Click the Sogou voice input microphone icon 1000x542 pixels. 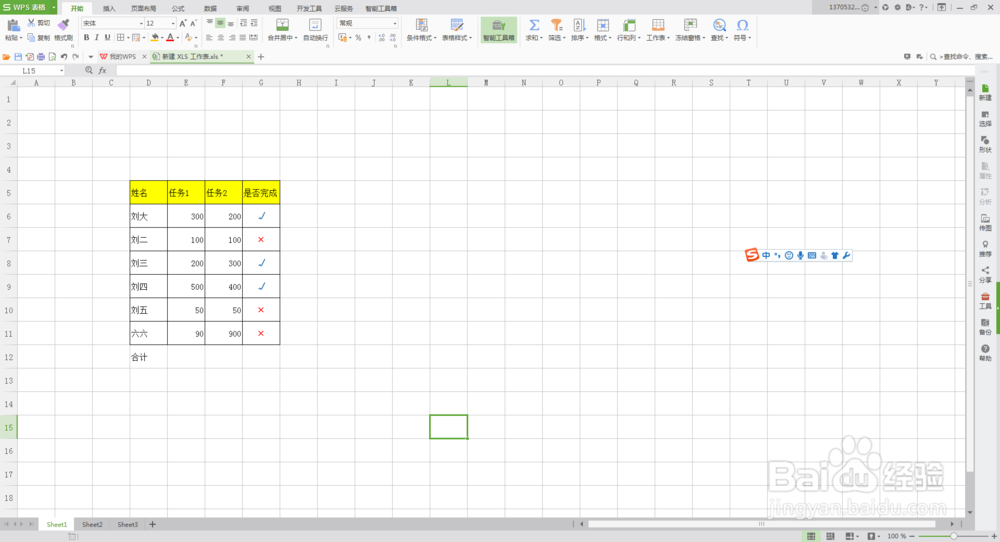coord(800,255)
